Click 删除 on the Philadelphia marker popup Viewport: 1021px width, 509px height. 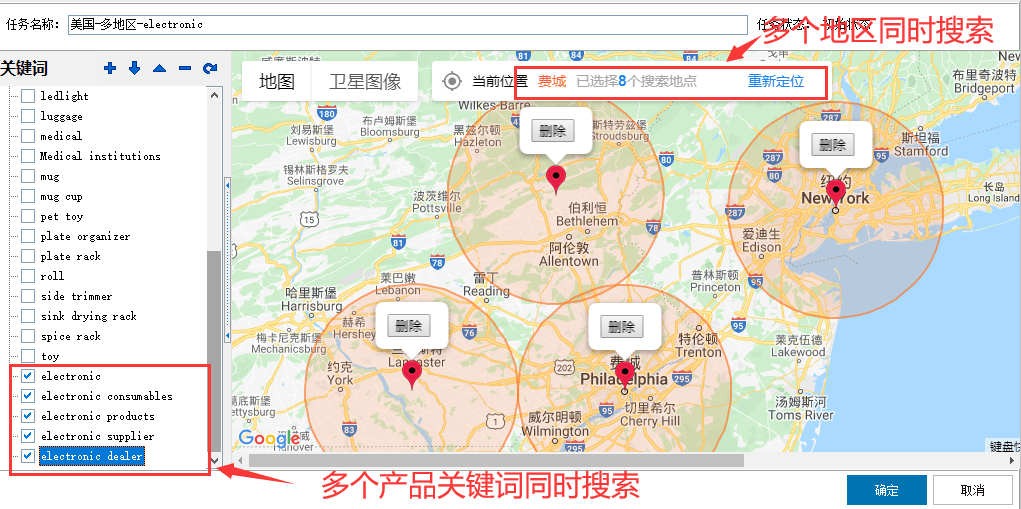(x=622, y=327)
